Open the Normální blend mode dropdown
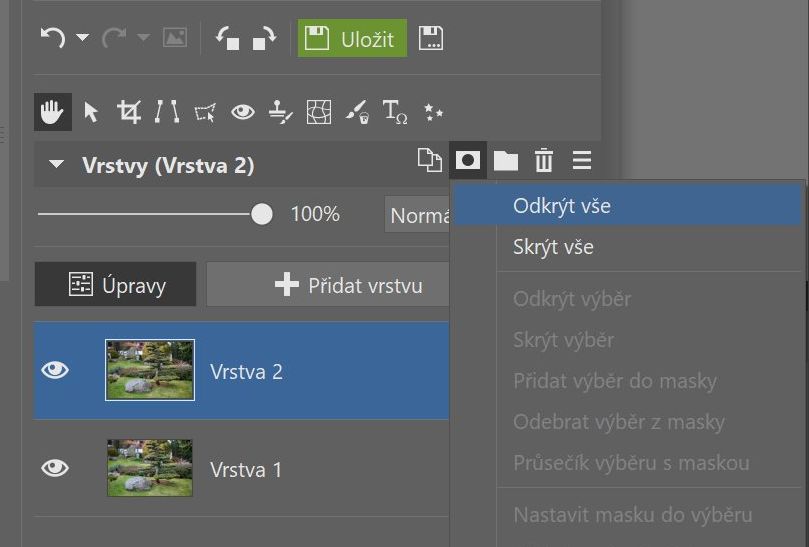The height and width of the screenshot is (547, 809). 417,215
